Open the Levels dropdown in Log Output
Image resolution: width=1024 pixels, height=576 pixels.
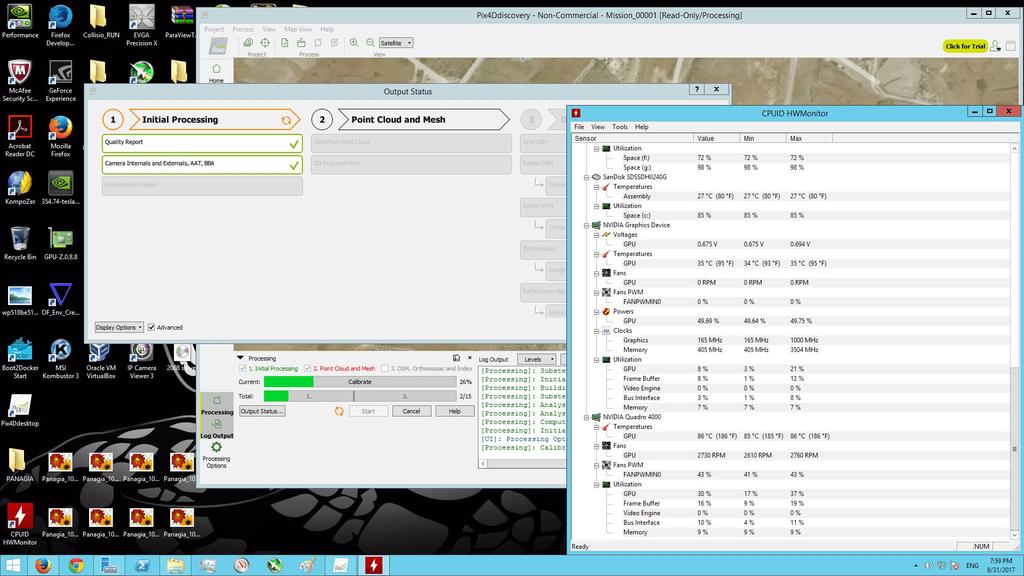[x=536, y=359]
